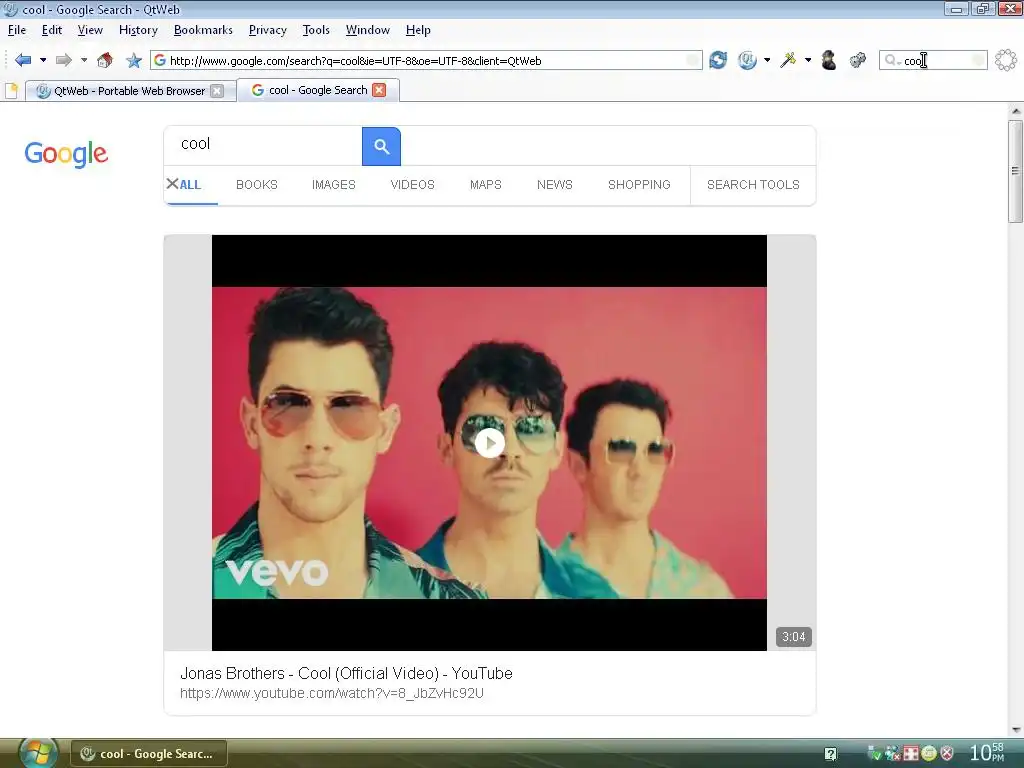Open the Help menu
The width and height of the screenshot is (1024, 768).
[x=418, y=30]
